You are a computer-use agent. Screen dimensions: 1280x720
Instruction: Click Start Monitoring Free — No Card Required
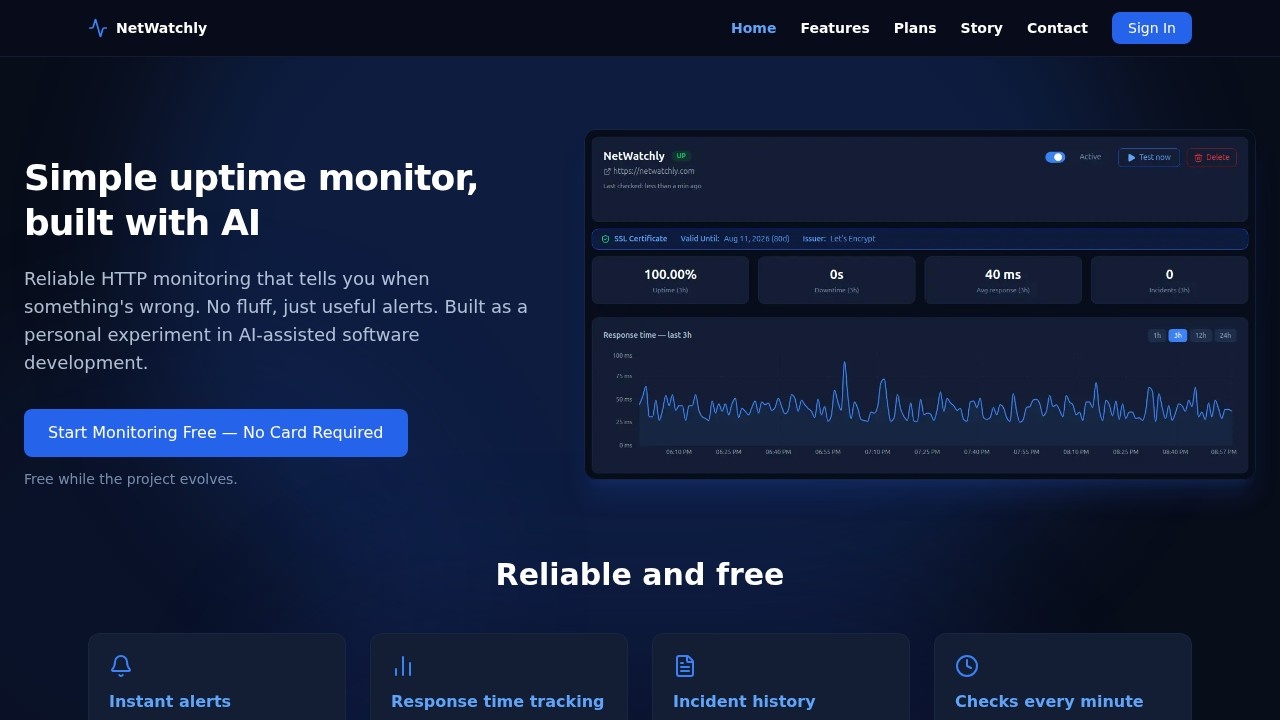216,433
